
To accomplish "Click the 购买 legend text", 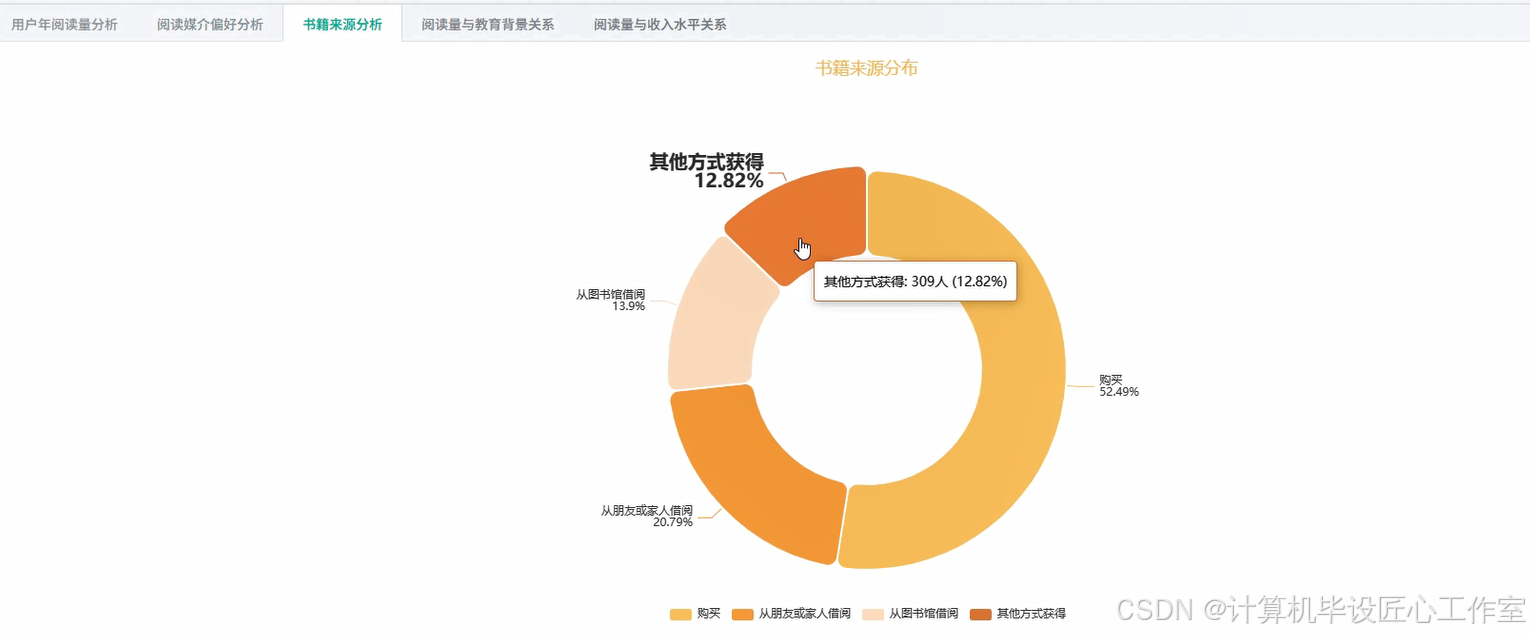I will click(708, 614).
